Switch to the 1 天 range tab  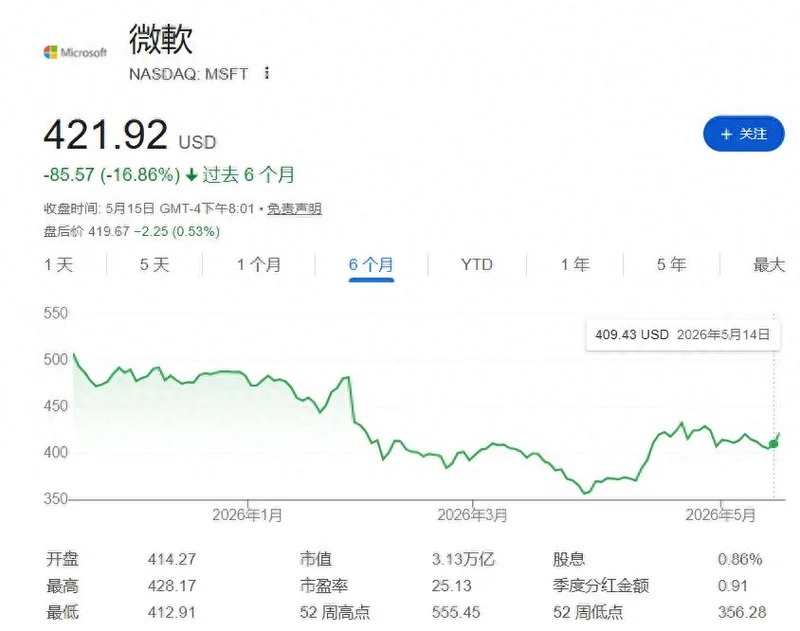59,265
